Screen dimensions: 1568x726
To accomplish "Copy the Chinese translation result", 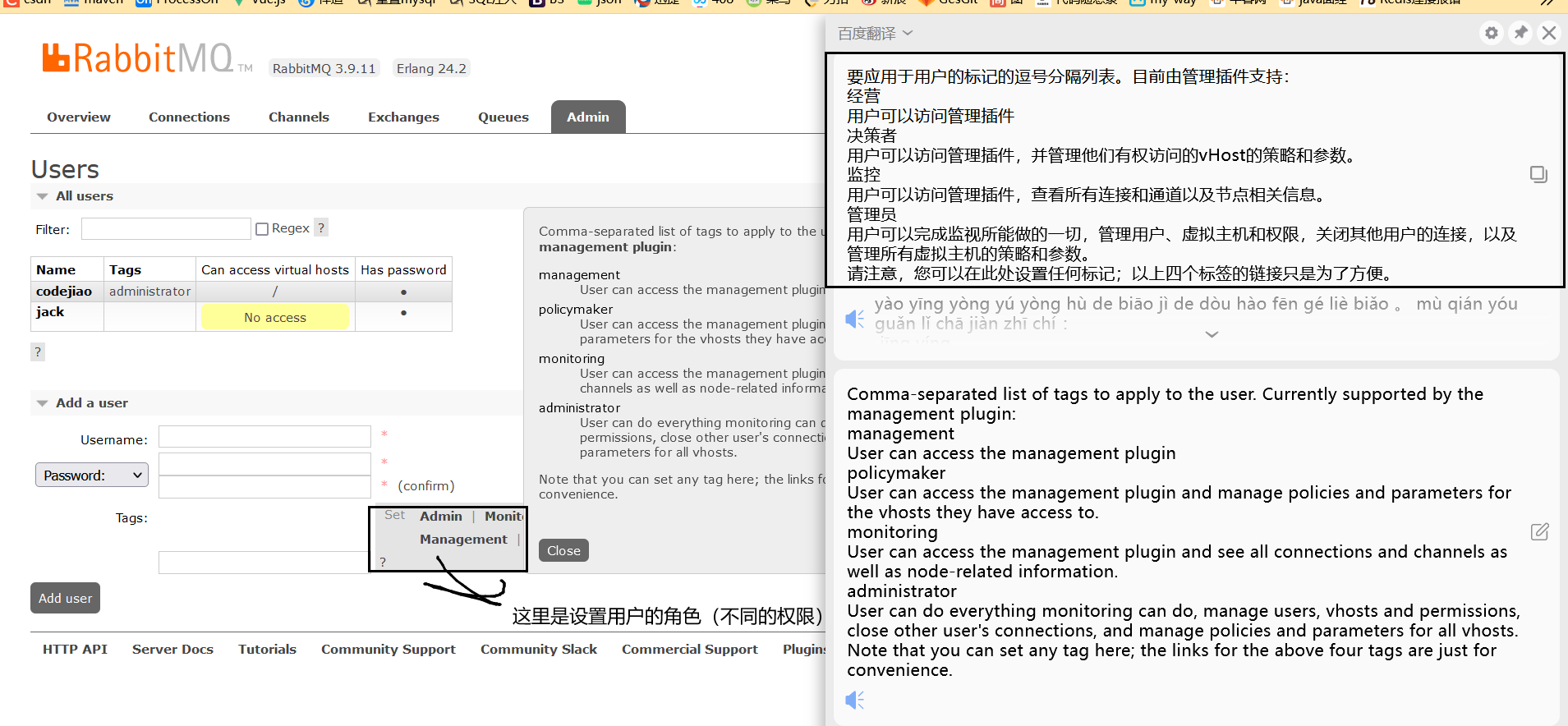I will 1538,174.
